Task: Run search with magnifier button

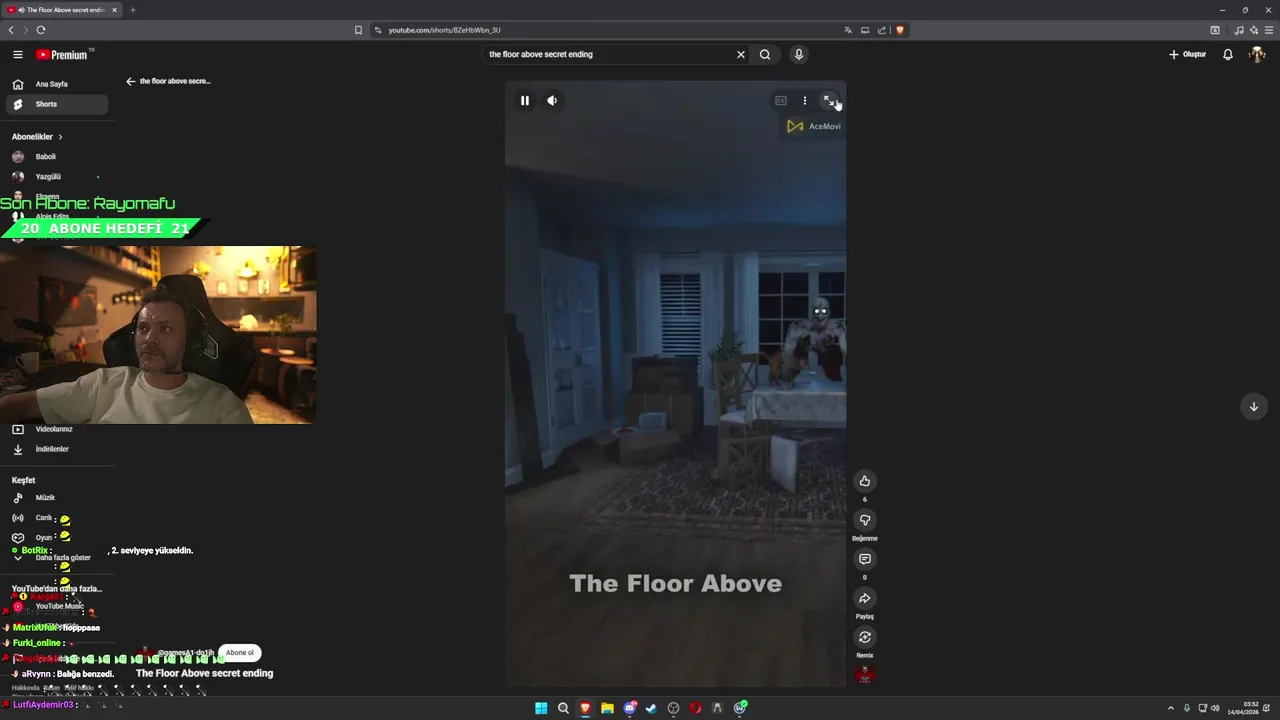Action: tap(765, 55)
